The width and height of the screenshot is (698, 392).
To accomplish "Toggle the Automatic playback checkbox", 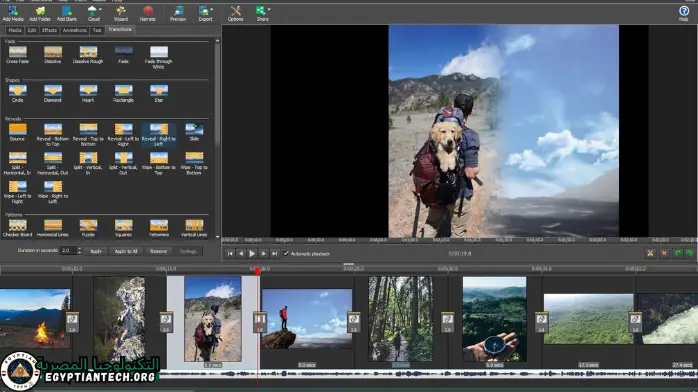I will [x=286, y=254].
